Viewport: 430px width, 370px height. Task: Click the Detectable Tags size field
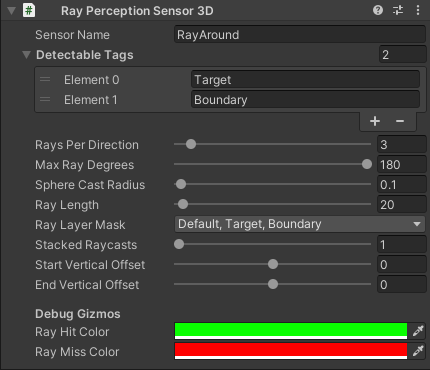point(403,55)
